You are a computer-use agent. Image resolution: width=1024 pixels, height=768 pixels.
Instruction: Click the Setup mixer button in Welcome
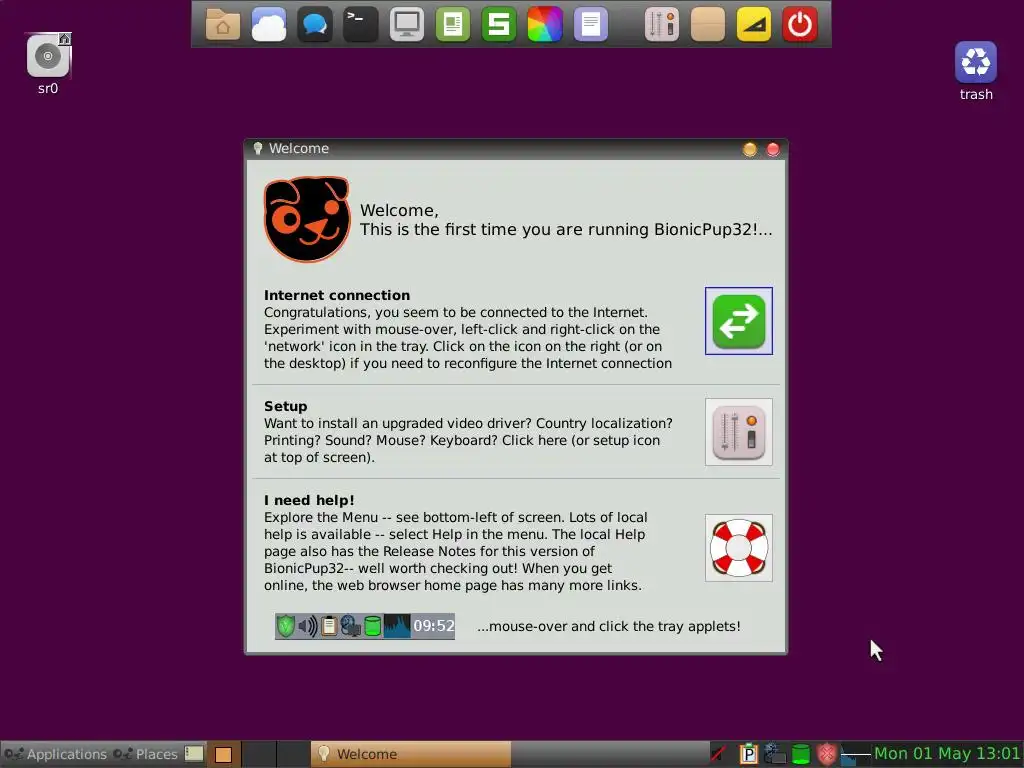(739, 432)
